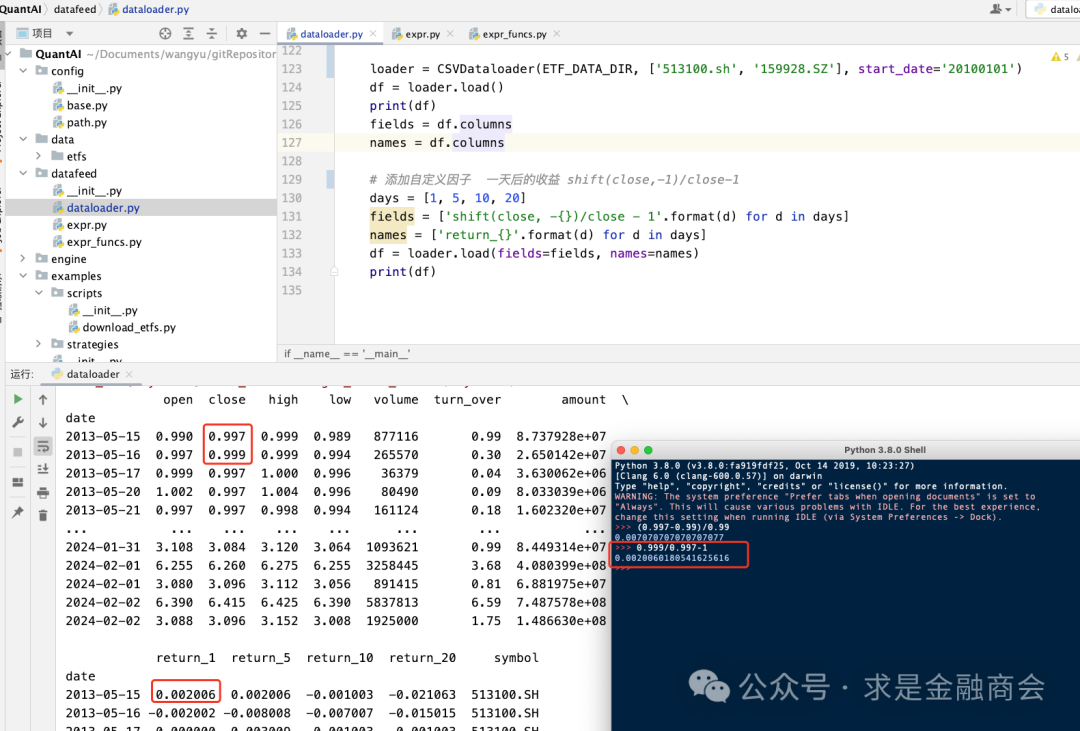Expand the engine folder
The width and height of the screenshot is (1080, 731).
(x=23, y=259)
